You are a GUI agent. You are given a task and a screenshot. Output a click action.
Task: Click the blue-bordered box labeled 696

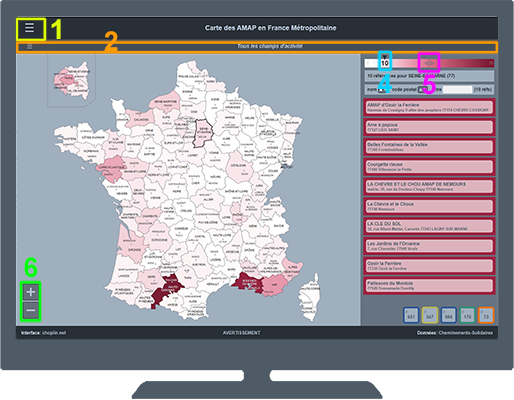click(x=448, y=315)
